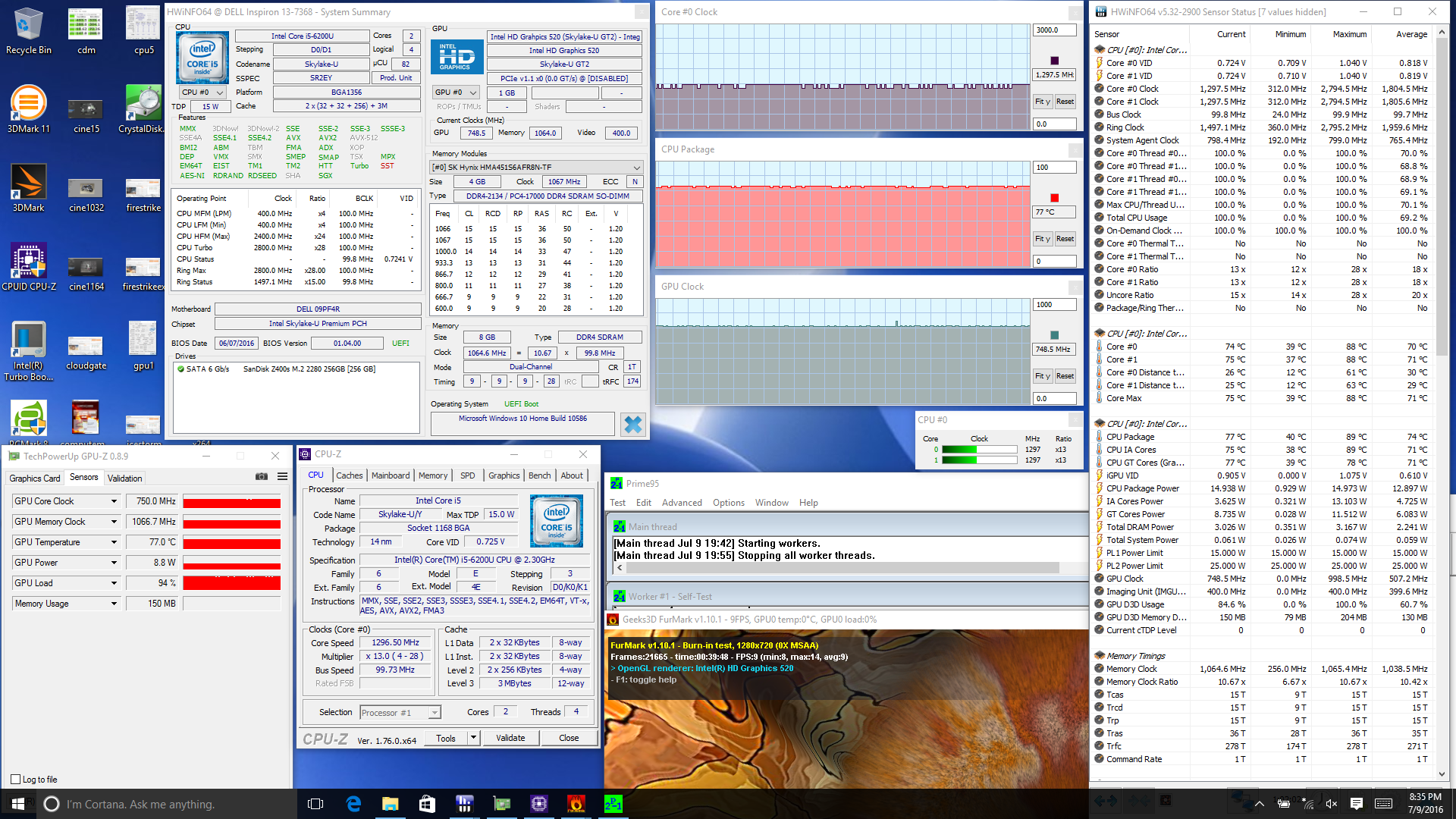Click Reset on GPU Clock graph

pos(1065,376)
